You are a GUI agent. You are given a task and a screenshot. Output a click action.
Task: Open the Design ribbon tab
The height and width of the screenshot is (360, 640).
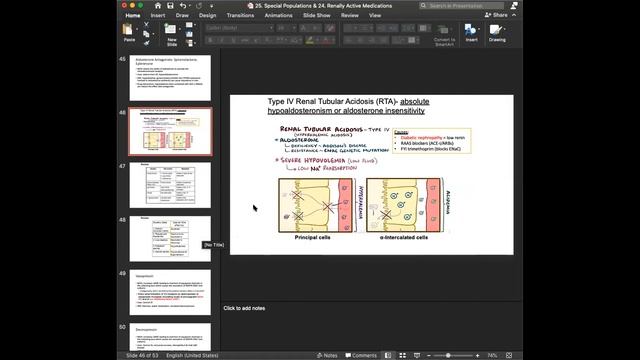207,16
